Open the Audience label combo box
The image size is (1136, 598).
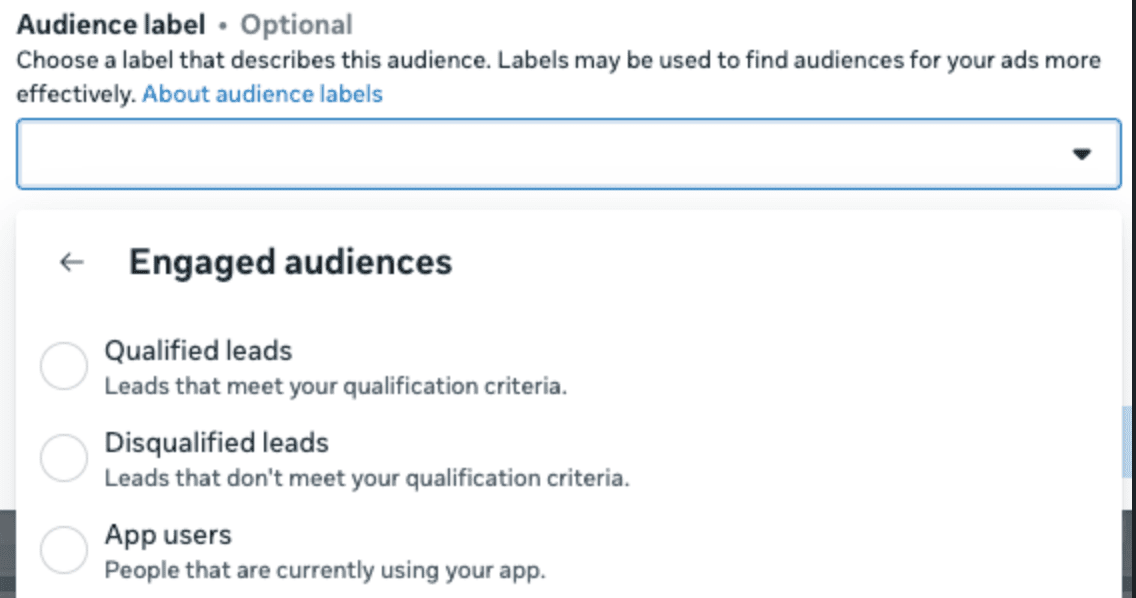tap(569, 154)
